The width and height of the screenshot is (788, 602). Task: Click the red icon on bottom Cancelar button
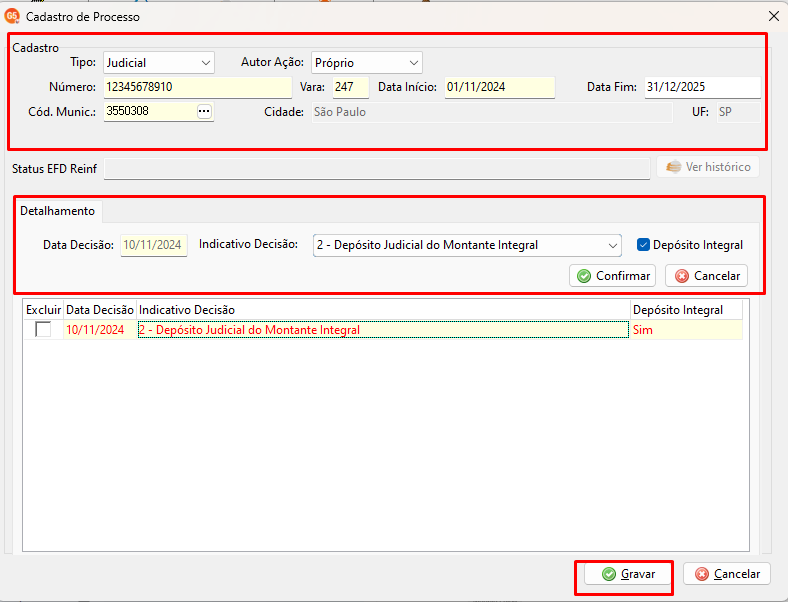(702, 574)
